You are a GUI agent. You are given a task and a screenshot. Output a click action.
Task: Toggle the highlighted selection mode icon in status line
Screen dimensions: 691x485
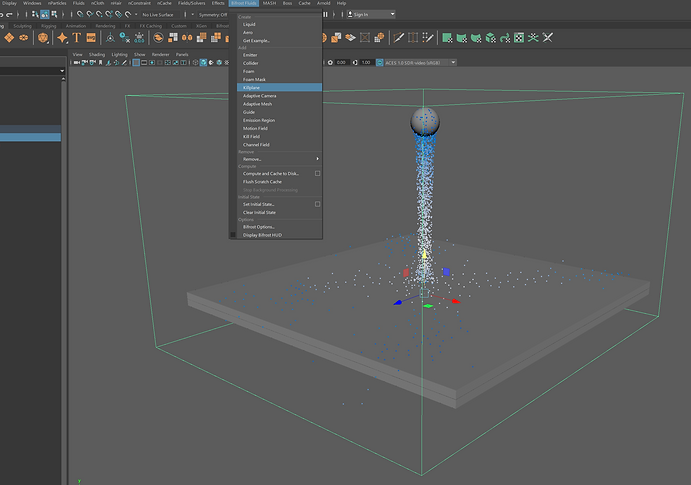(x=45, y=15)
